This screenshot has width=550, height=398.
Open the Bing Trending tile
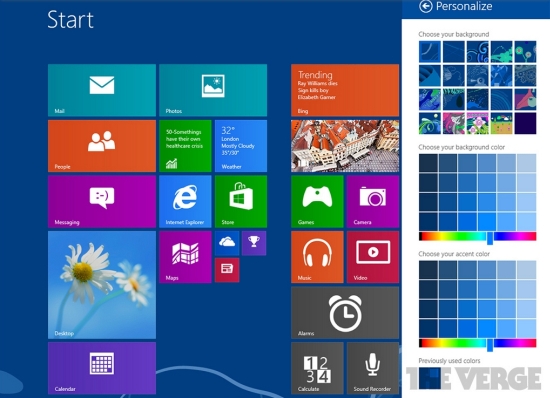pos(345,90)
